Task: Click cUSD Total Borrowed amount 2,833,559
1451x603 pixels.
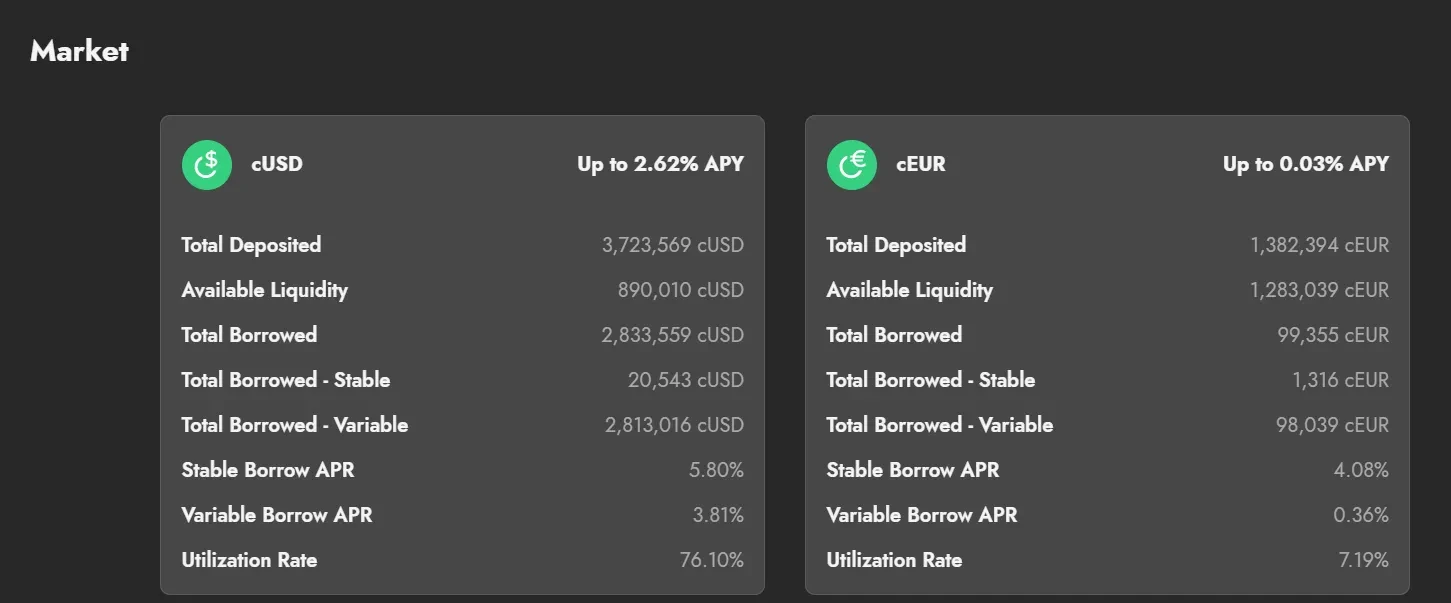Action: 673,335
